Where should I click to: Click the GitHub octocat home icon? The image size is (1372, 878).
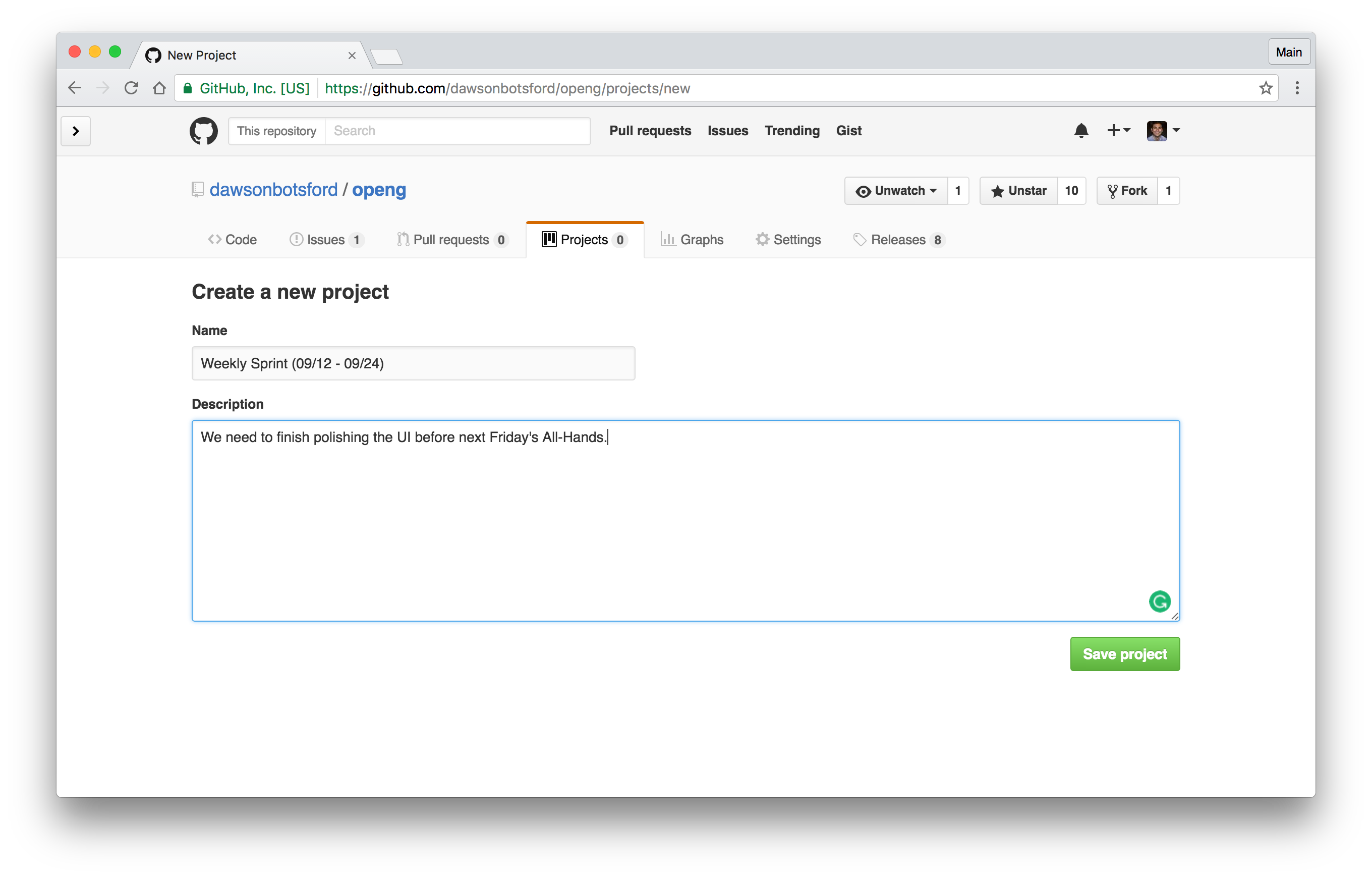203,131
